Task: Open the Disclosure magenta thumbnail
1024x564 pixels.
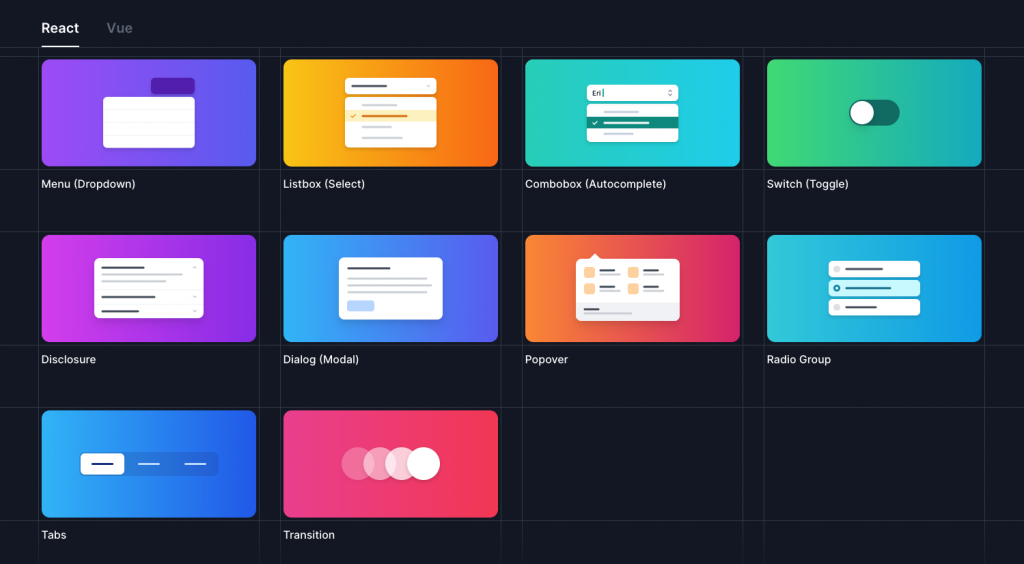Action: pos(149,289)
